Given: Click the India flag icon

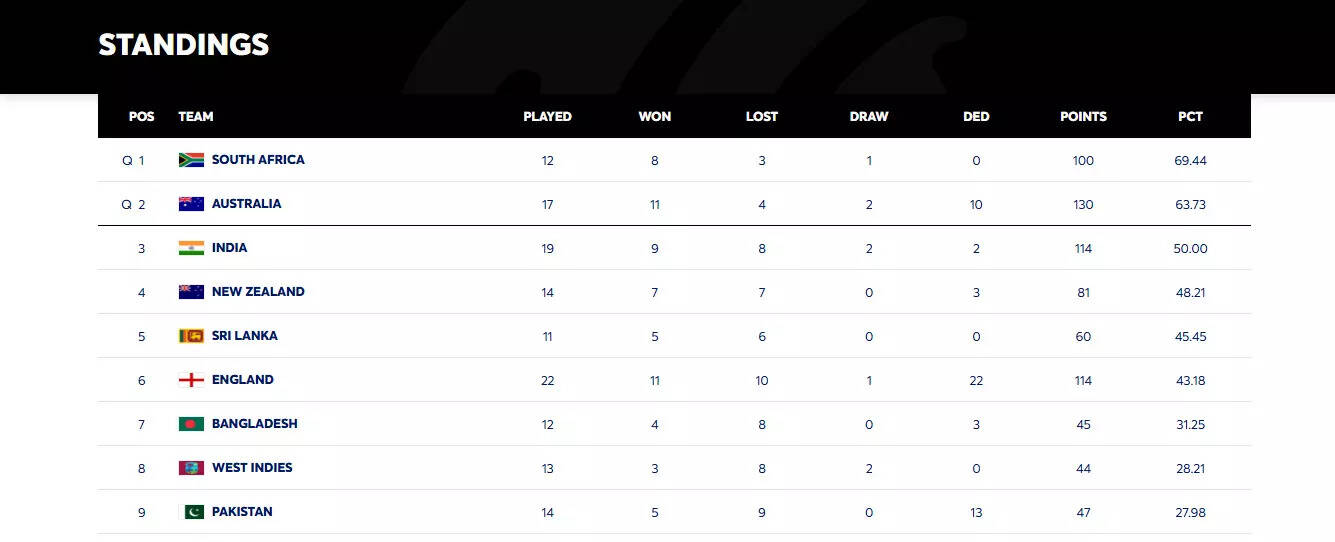Looking at the screenshot, I should [x=191, y=248].
